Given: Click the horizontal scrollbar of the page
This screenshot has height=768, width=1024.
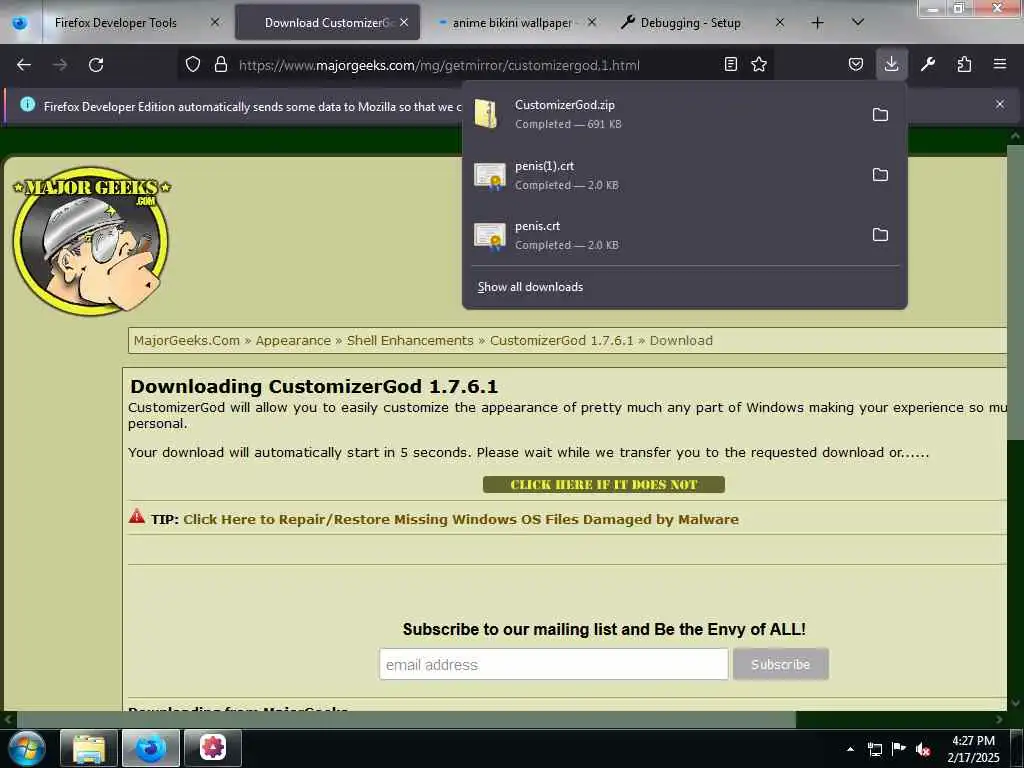Looking at the screenshot, I should point(405,720).
